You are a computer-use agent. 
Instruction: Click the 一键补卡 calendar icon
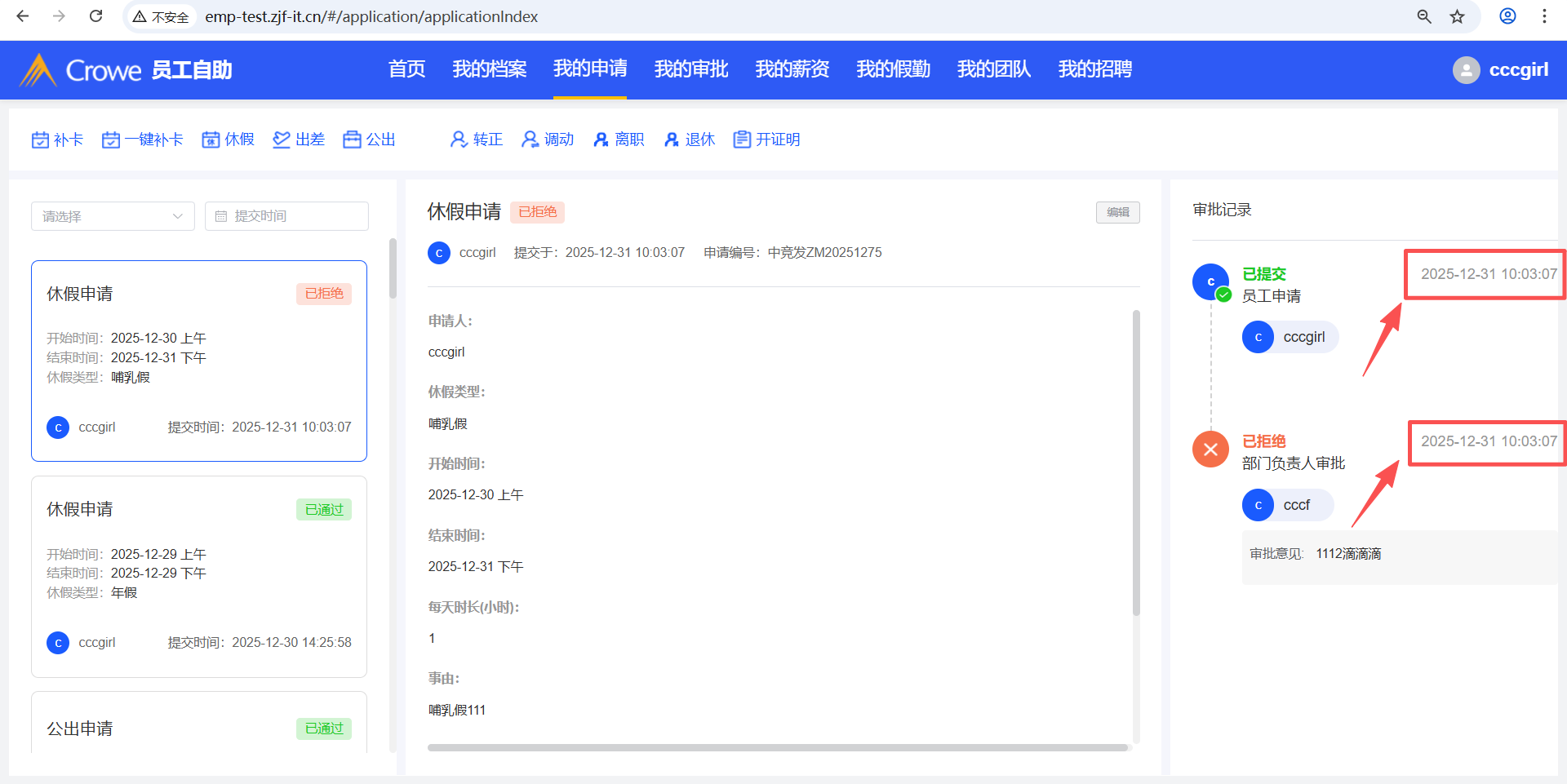(111, 140)
